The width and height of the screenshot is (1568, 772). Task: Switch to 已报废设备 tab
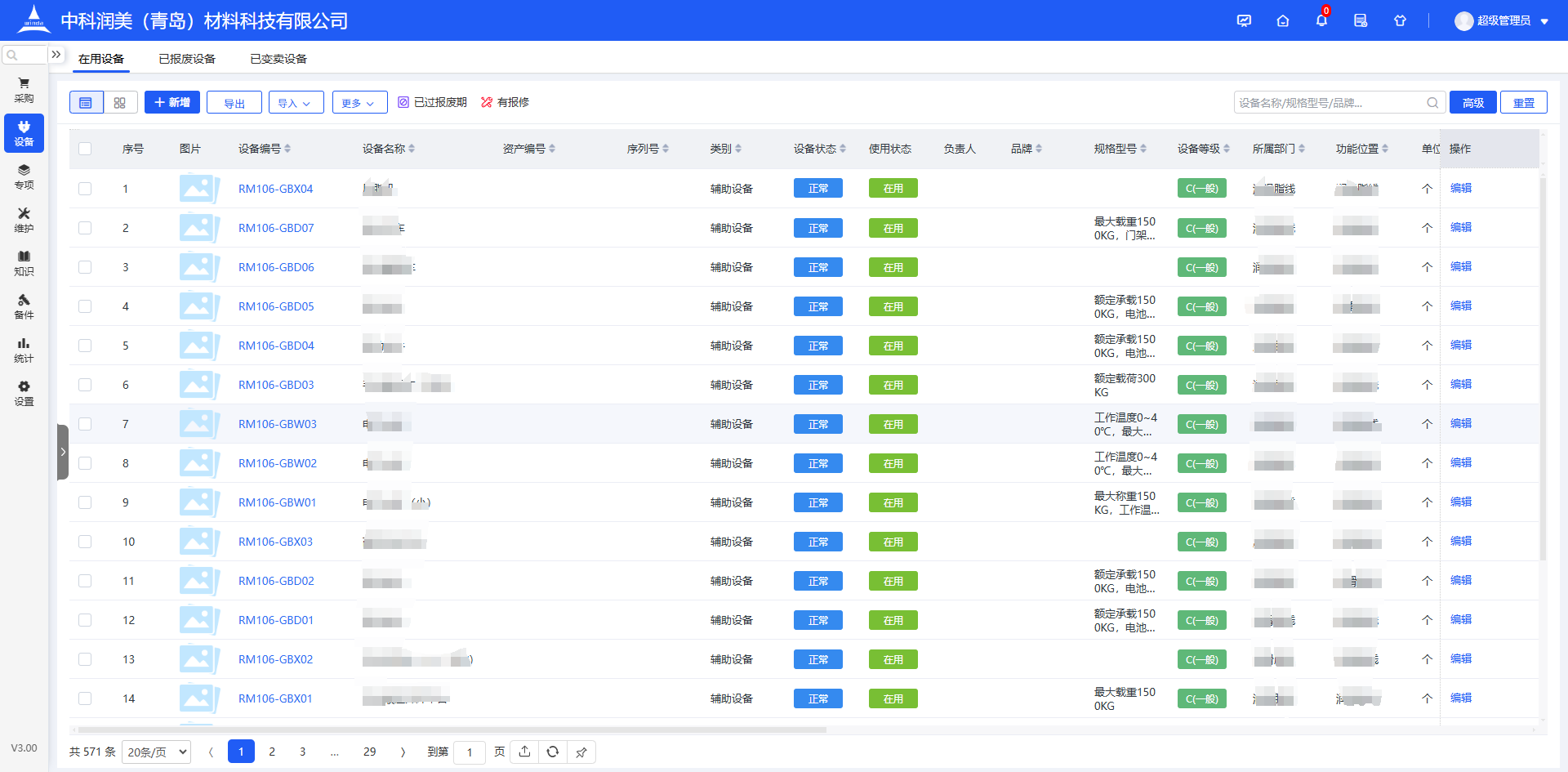pos(187,59)
